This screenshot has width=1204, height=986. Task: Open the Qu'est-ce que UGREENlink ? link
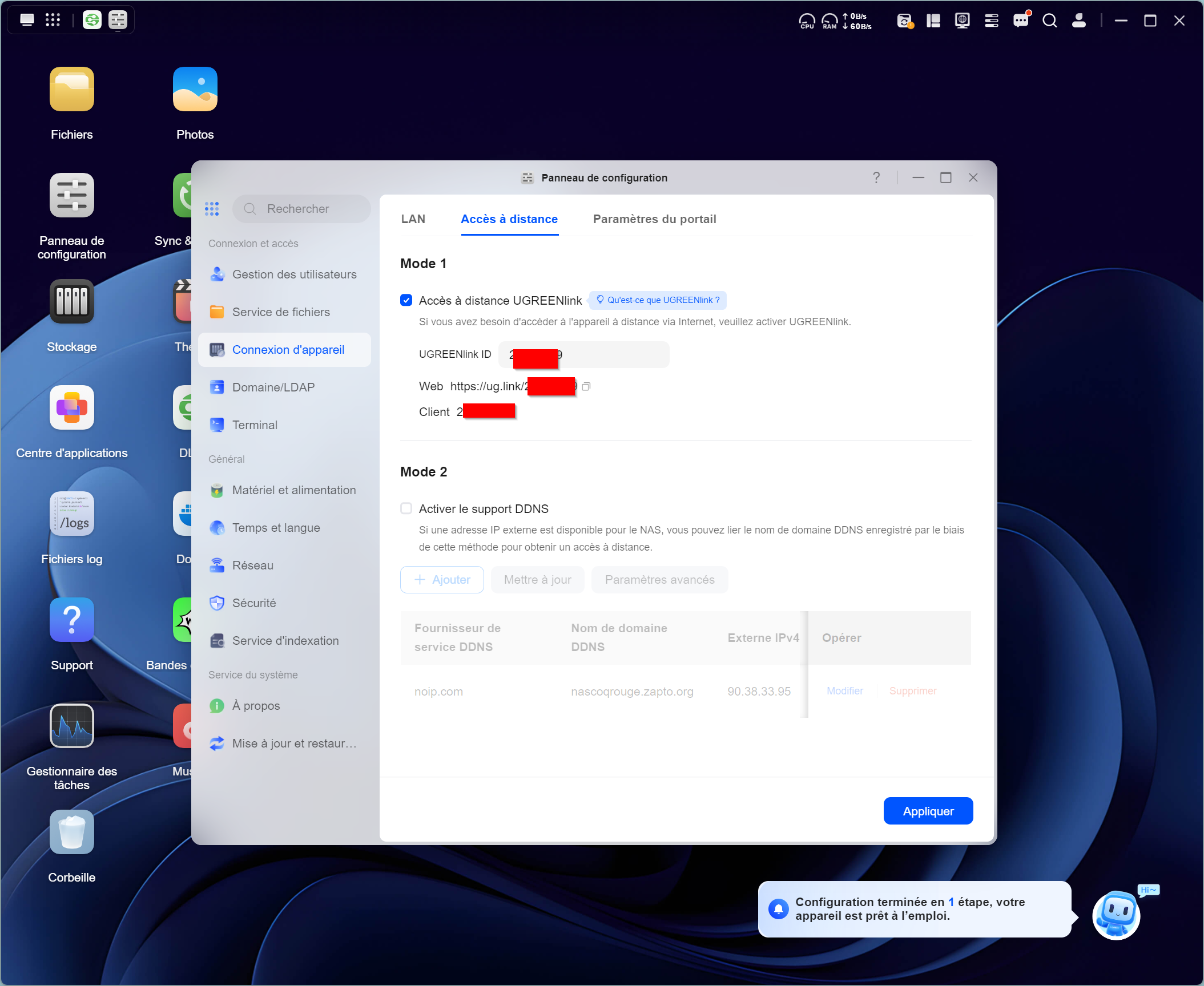pyautogui.click(x=658, y=300)
